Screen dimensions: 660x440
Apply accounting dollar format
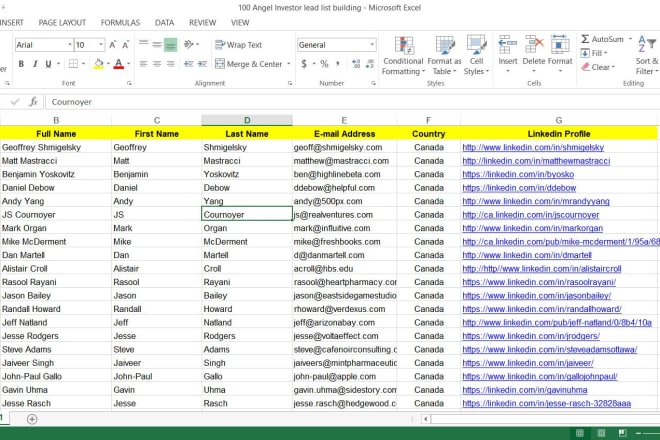pos(304,64)
